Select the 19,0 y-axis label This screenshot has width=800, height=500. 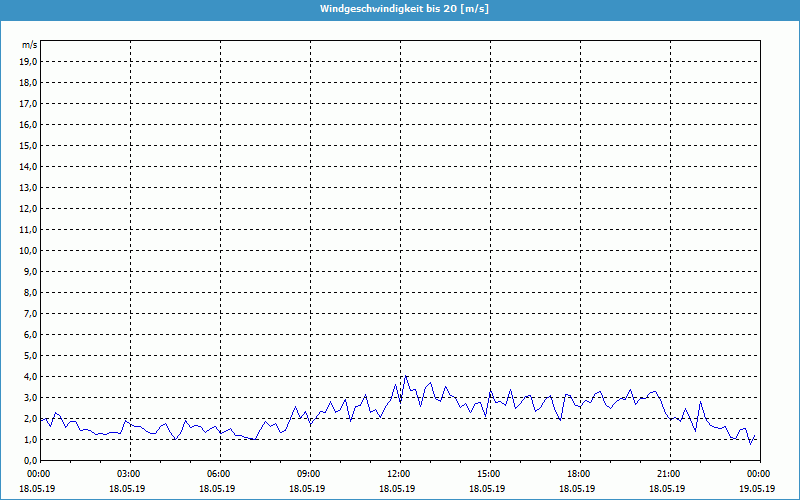pos(29,62)
